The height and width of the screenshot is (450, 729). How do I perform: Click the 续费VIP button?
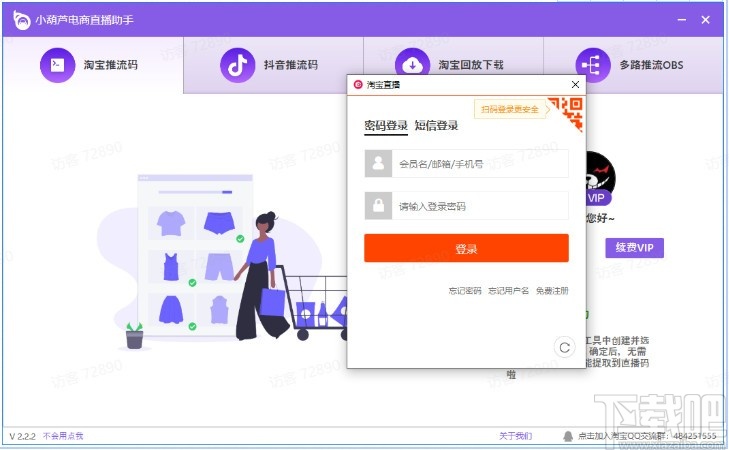pyautogui.click(x=634, y=248)
